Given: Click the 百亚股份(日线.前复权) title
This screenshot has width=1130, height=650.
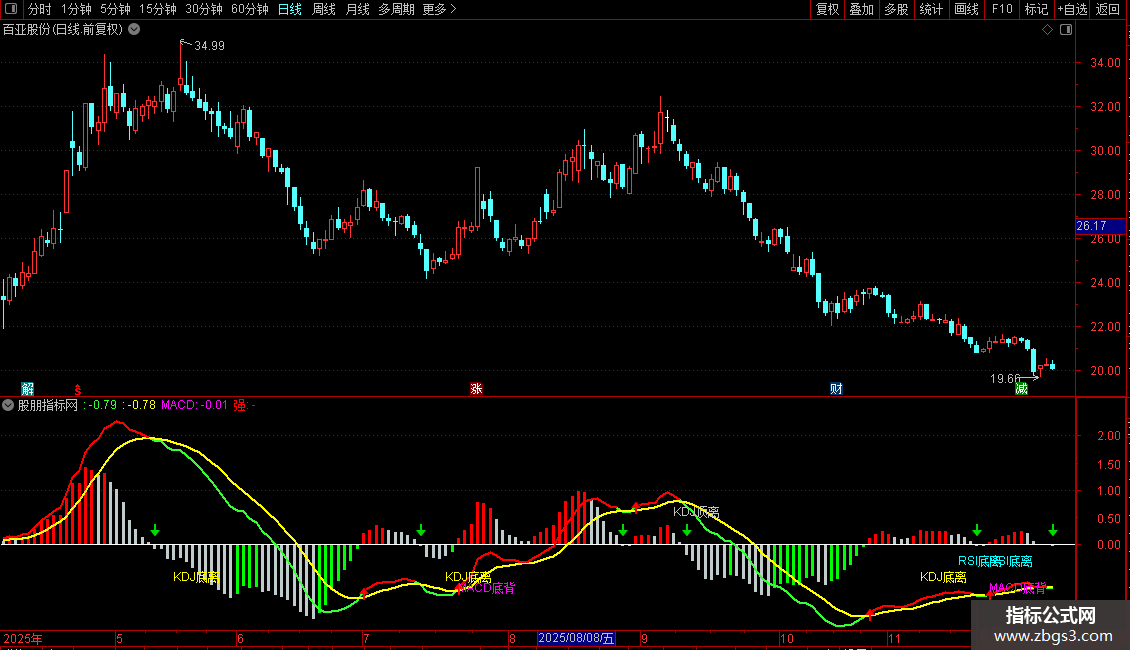Looking at the screenshot, I should 63,30.
